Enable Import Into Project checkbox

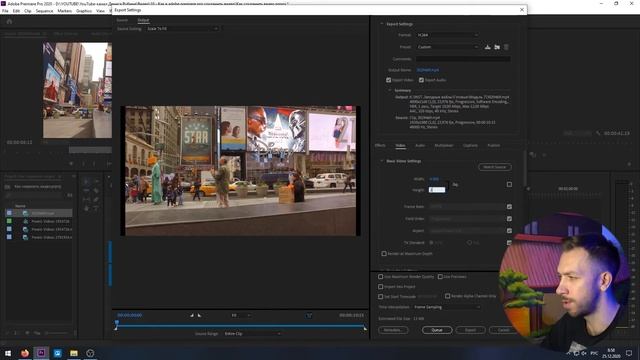pyautogui.click(x=380, y=287)
